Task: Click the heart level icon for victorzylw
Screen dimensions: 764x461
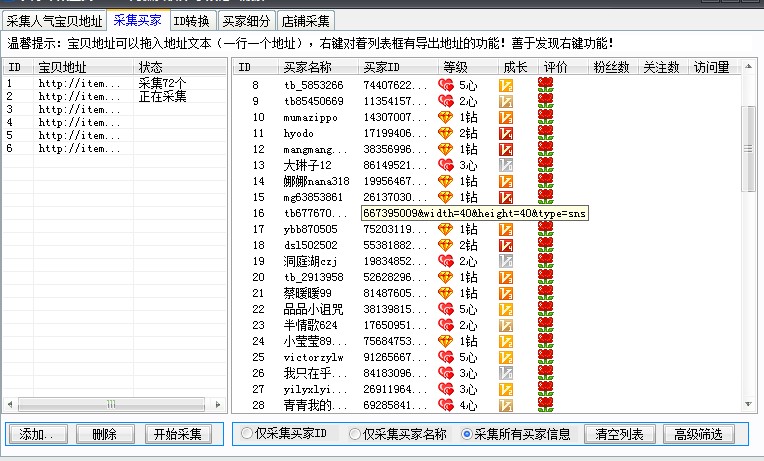Action: click(x=446, y=358)
